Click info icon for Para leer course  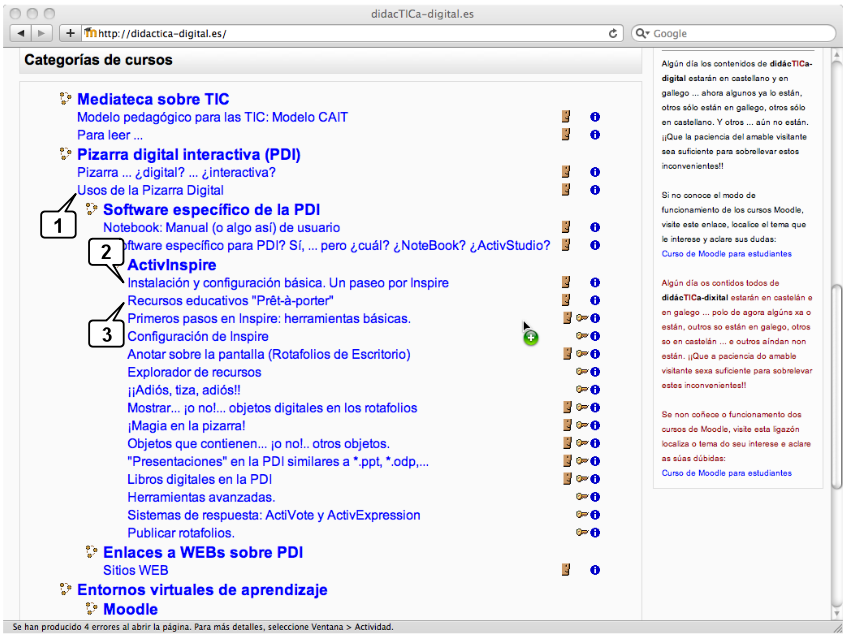pyautogui.click(x=595, y=135)
